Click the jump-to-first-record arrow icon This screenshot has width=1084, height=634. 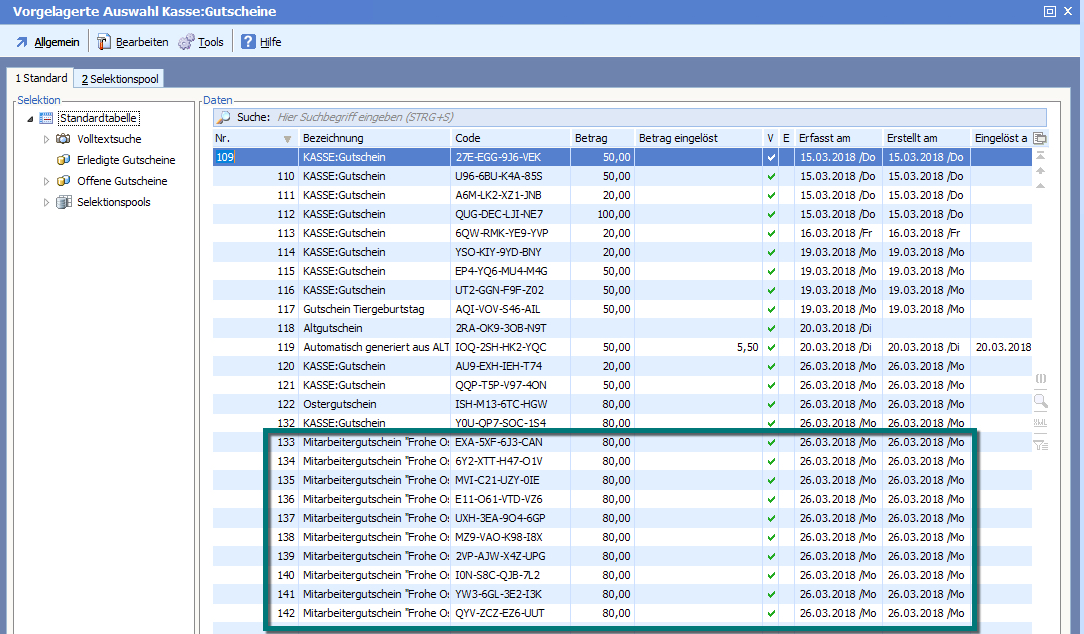tap(1040, 156)
